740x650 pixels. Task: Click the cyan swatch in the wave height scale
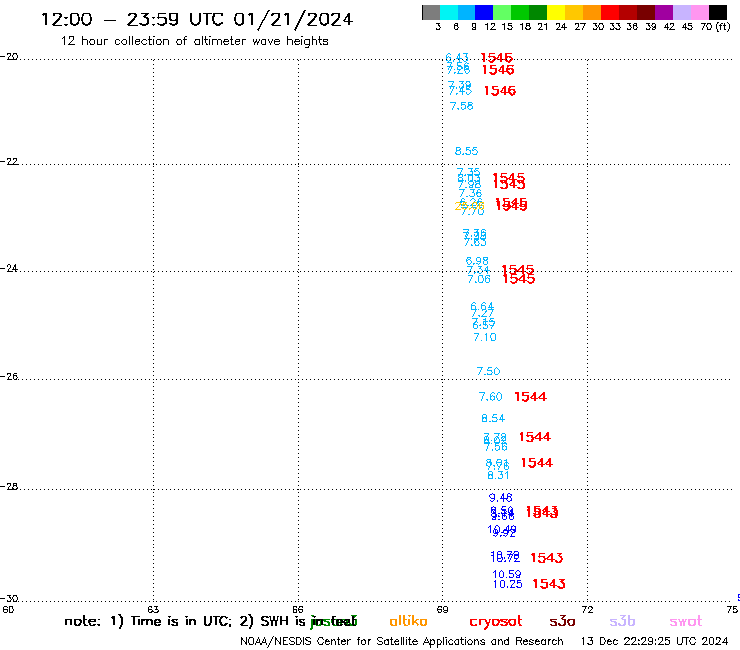point(448,13)
